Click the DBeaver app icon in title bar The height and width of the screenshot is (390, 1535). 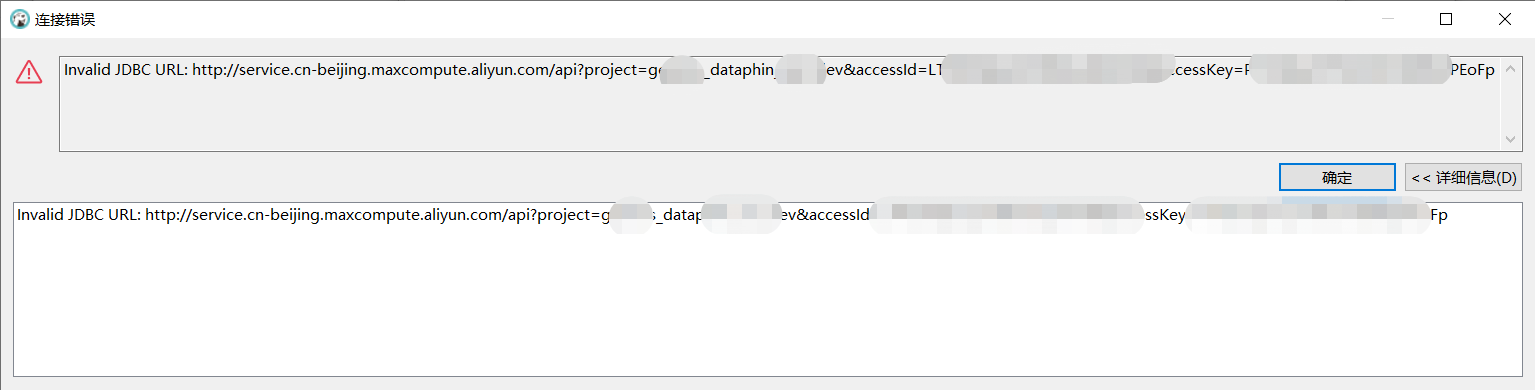tap(19, 19)
